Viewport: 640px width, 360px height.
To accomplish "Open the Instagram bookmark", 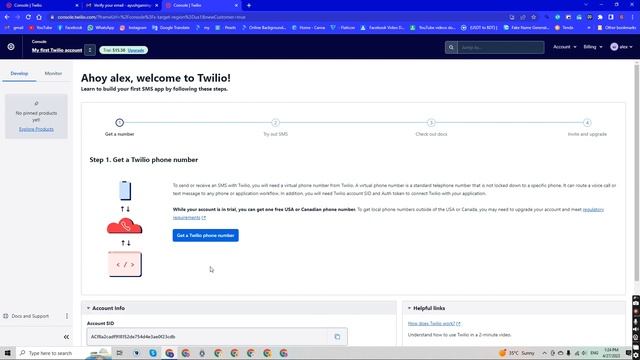I will pyautogui.click(x=133, y=28).
